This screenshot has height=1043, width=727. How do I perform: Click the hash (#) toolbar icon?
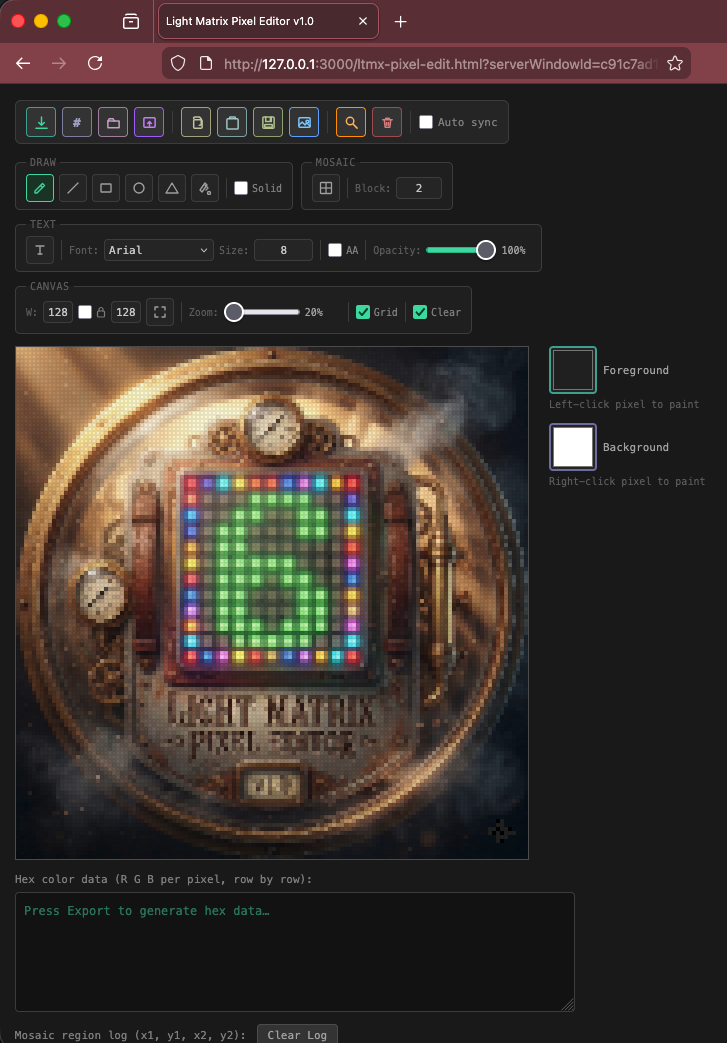[77, 122]
